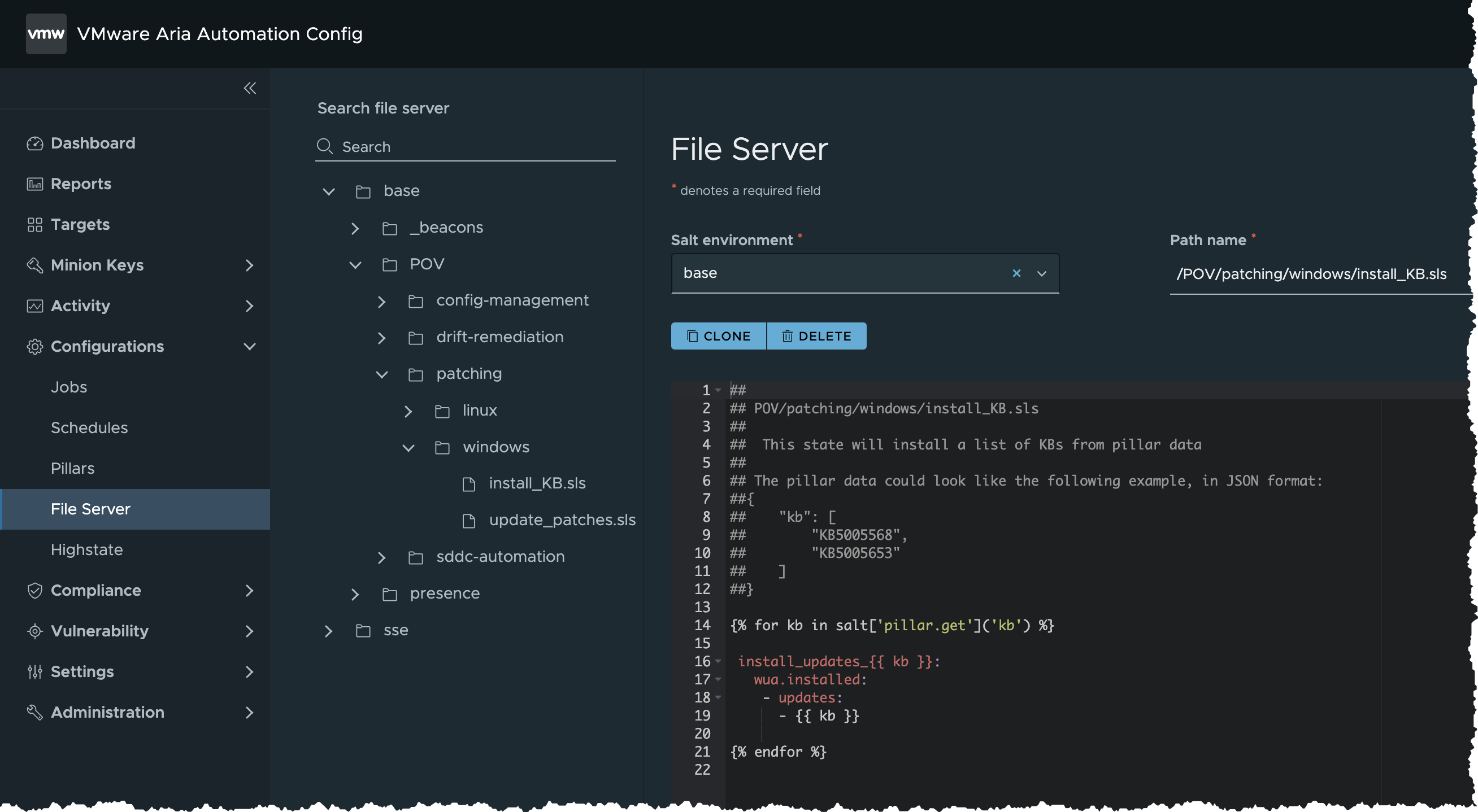
Task: Clear the Salt environment selection with X
Action: 1016,273
